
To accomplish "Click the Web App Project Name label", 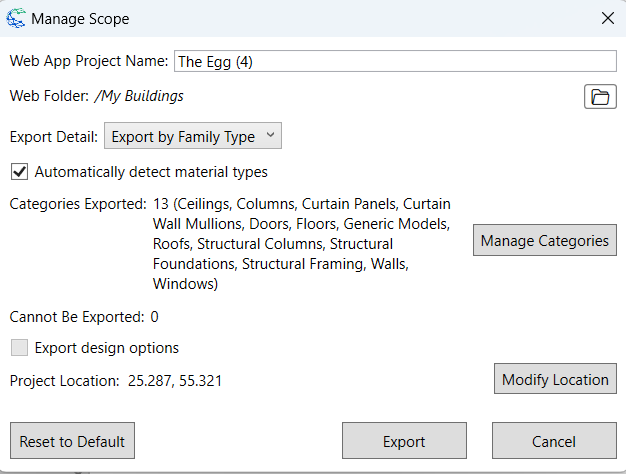I will [89, 61].
